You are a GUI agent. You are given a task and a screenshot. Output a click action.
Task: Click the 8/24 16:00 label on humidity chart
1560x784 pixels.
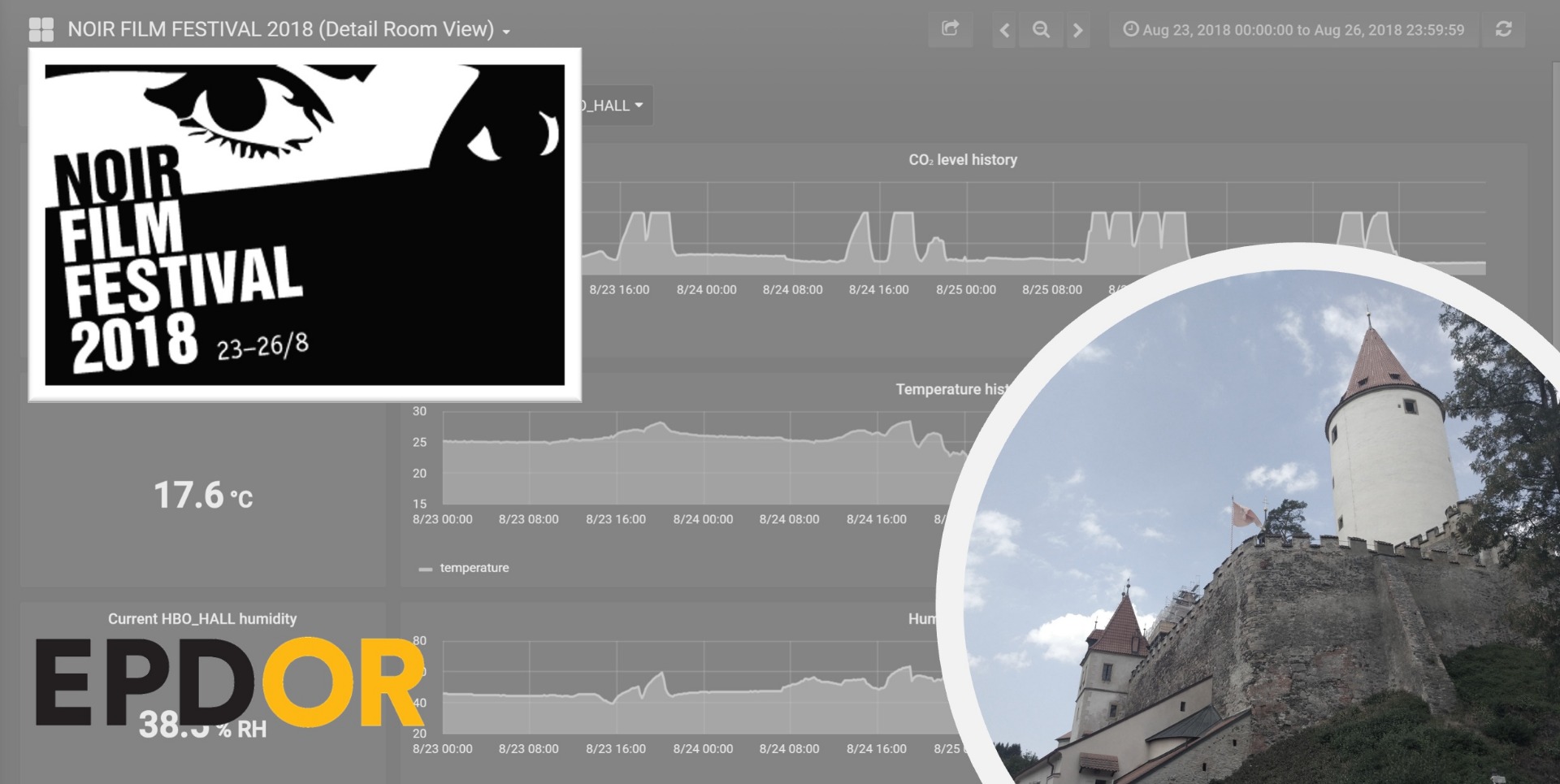point(876,749)
